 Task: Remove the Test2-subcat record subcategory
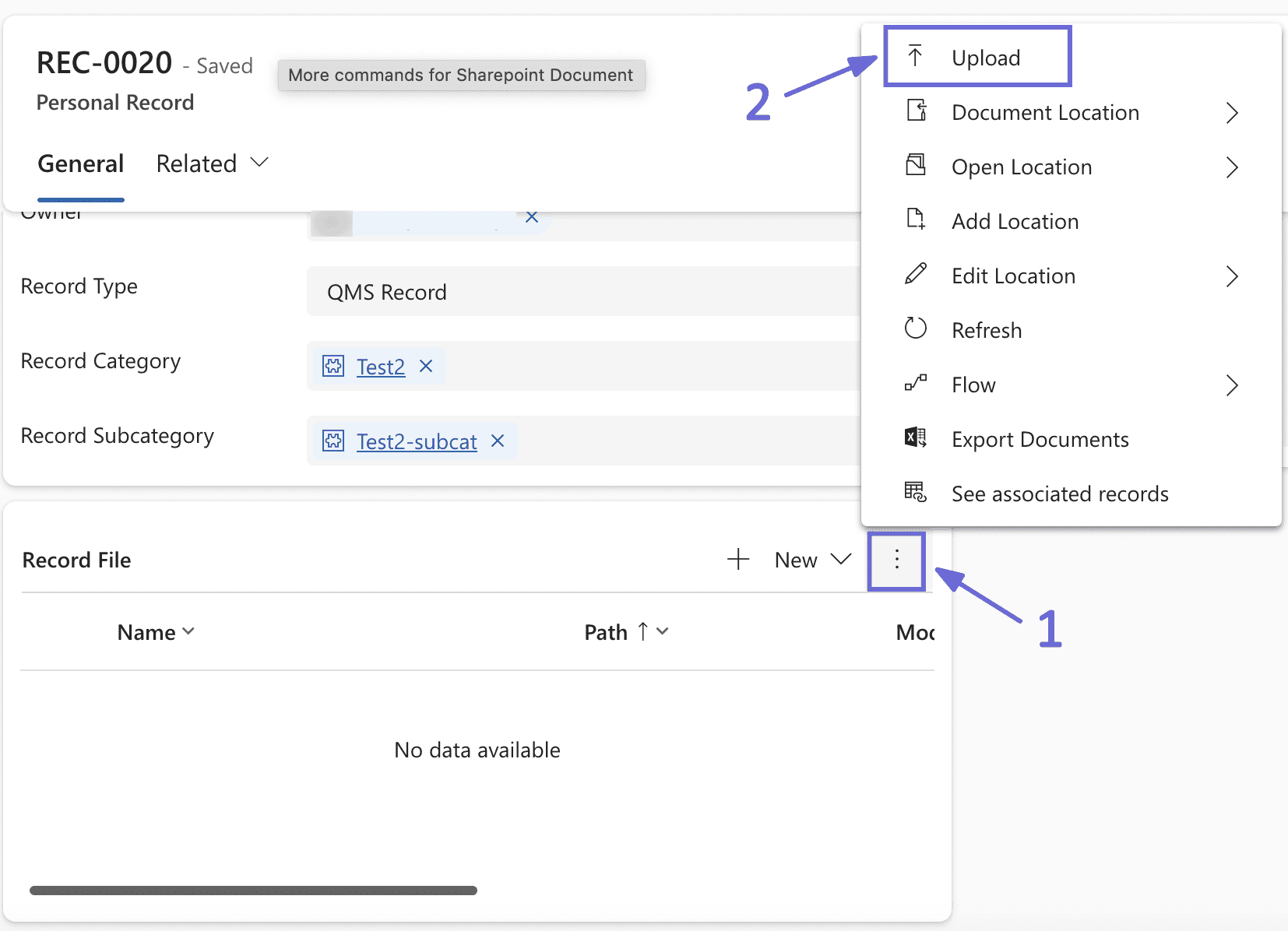(498, 441)
